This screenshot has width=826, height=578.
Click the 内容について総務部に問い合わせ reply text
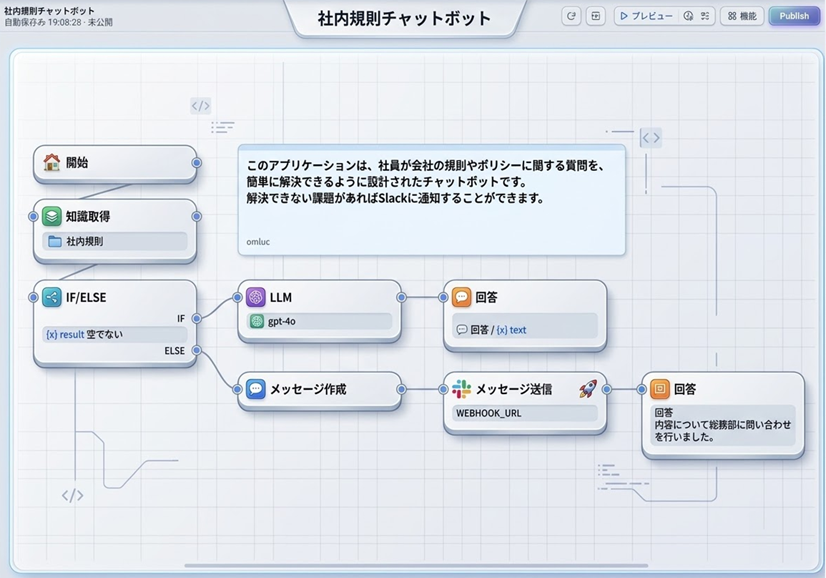[723, 430]
